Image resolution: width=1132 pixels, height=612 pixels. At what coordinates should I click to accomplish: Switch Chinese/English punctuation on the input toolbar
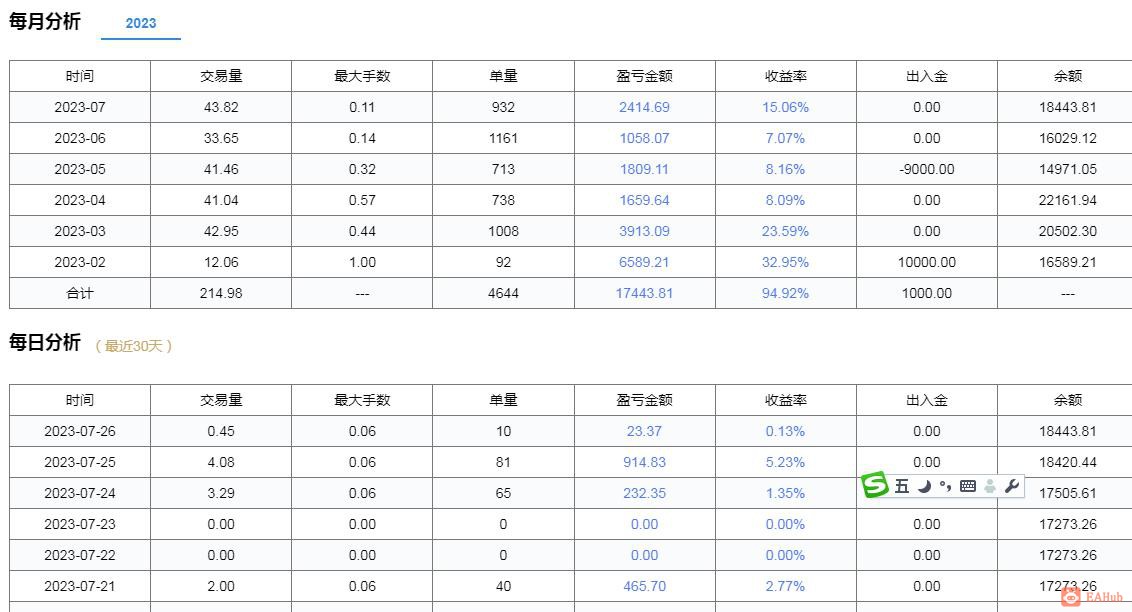[945, 487]
